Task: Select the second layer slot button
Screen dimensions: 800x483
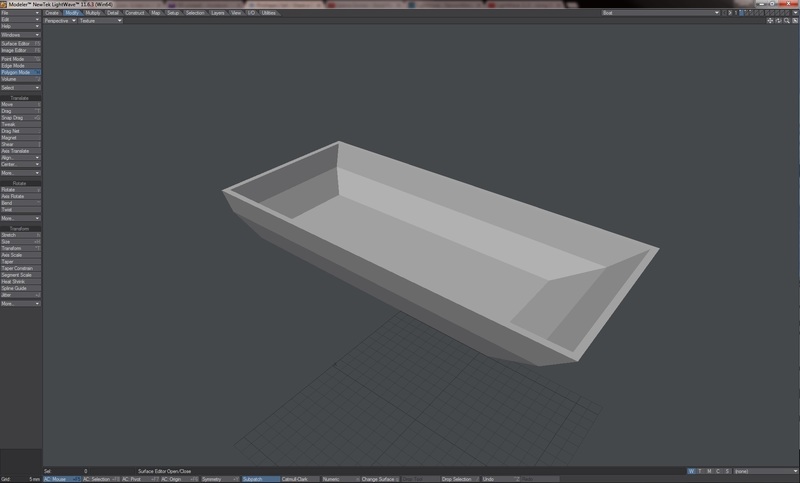Action: [748, 13]
